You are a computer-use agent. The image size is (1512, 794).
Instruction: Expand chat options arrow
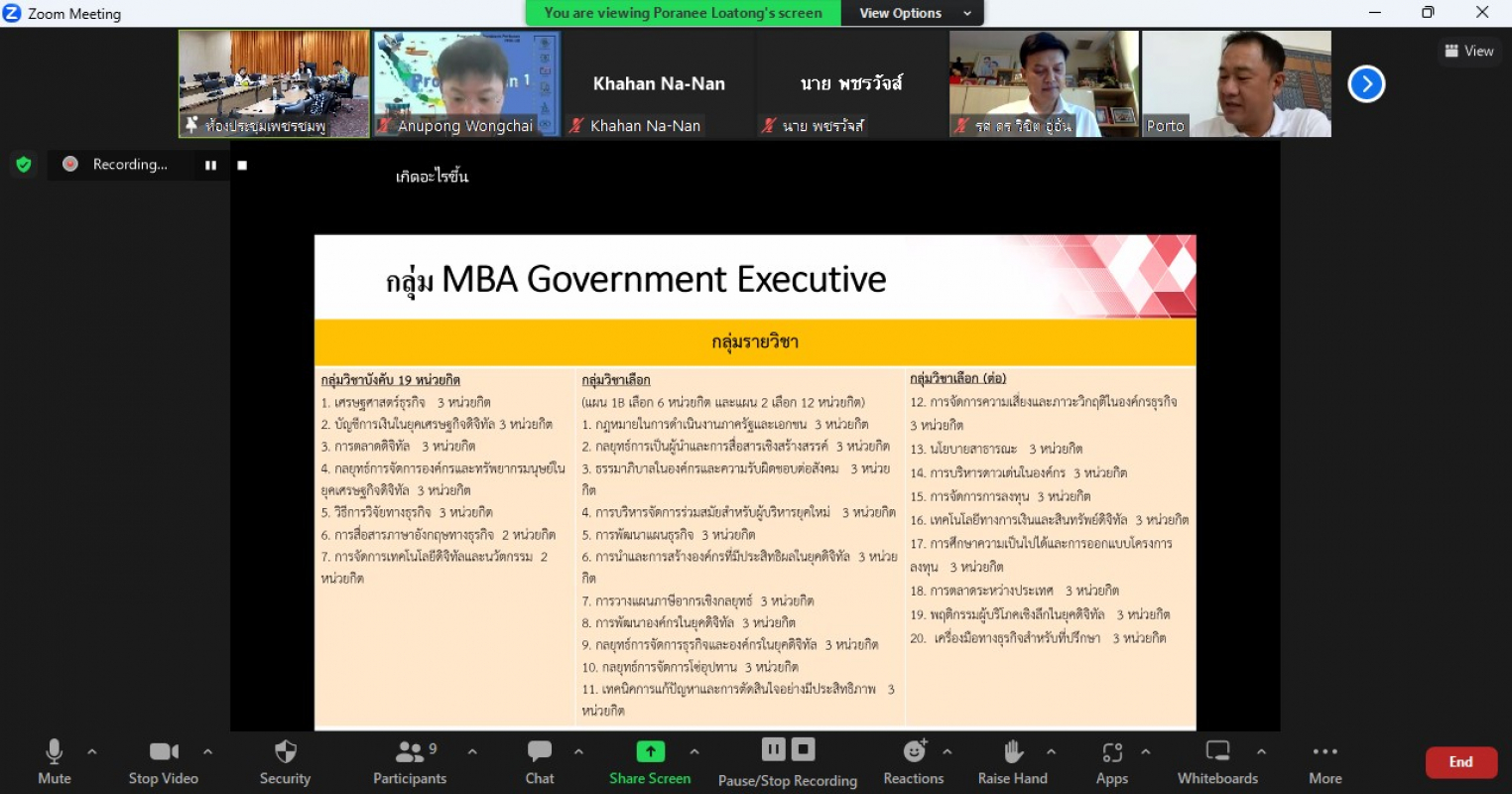578,752
